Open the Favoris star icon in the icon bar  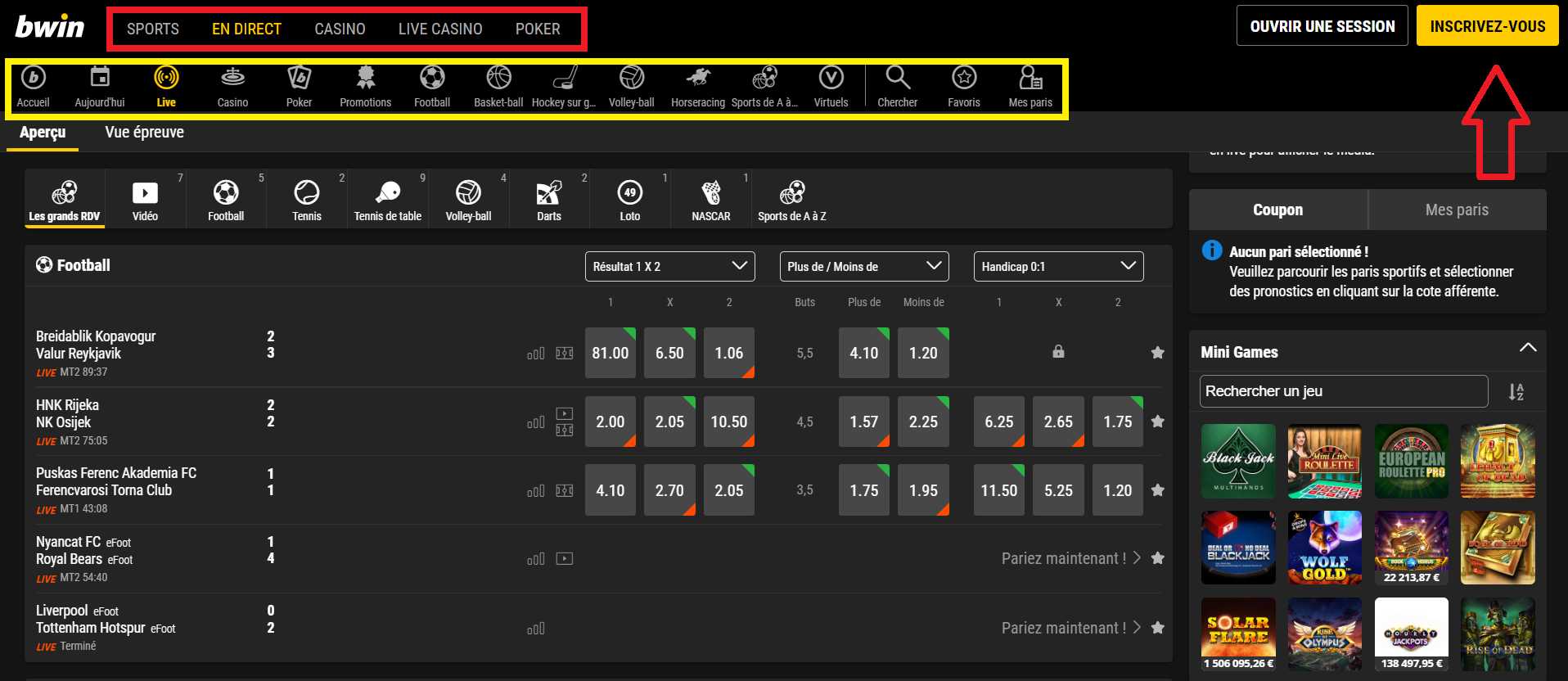click(x=964, y=86)
